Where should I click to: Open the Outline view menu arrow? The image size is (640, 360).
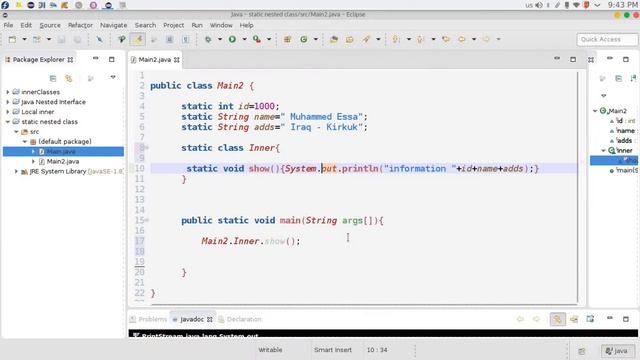tap(603, 96)
